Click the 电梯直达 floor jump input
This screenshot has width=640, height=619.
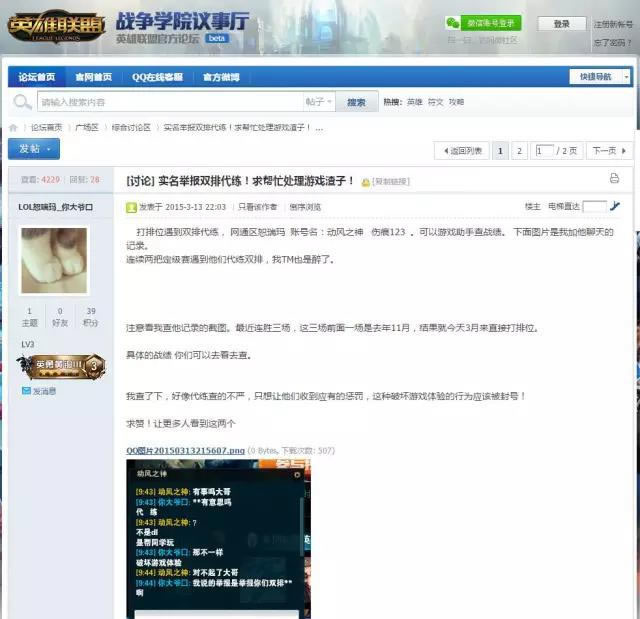(x=594, y=206)
